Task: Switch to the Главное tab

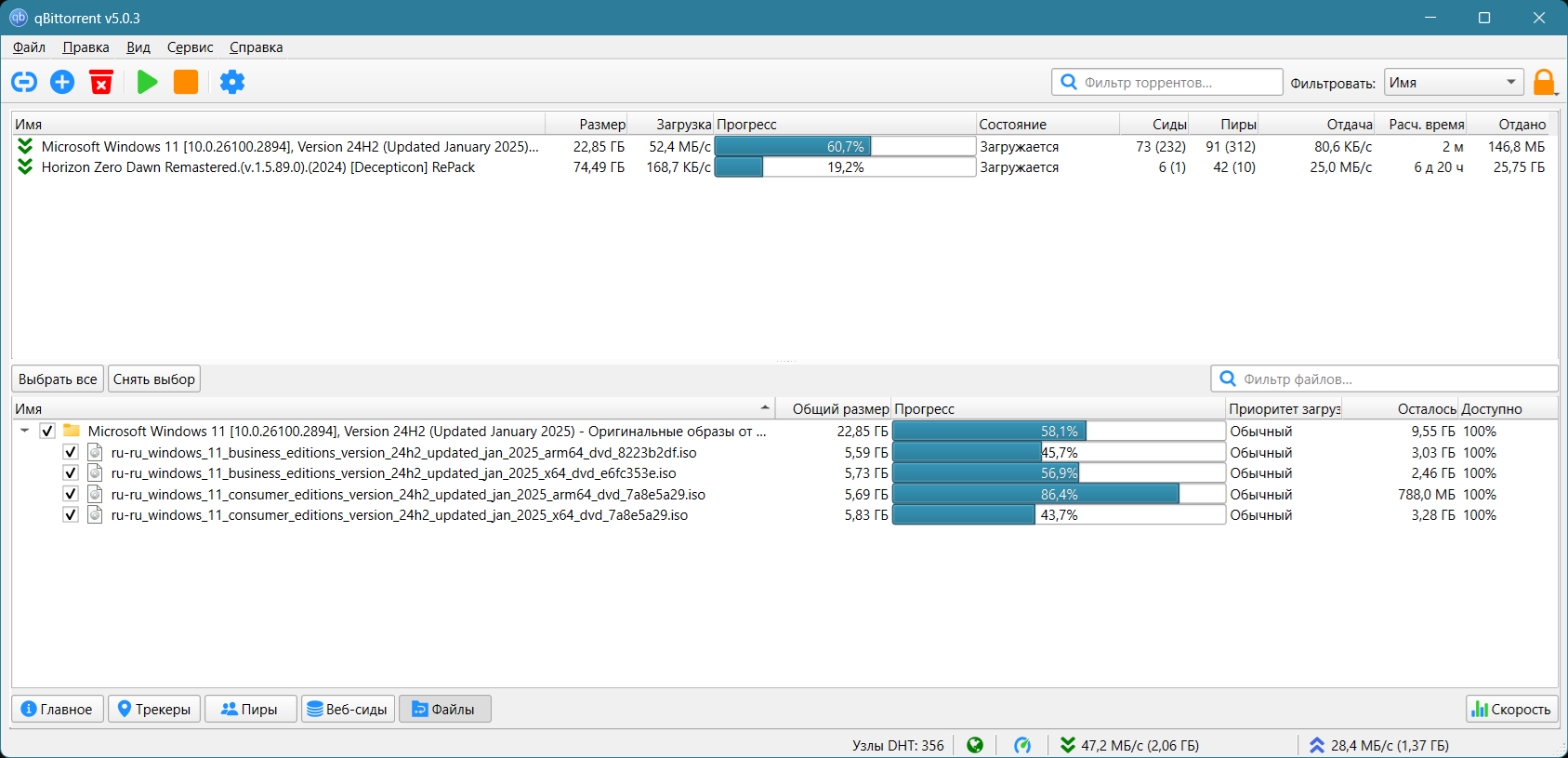Action: [58, 709]
